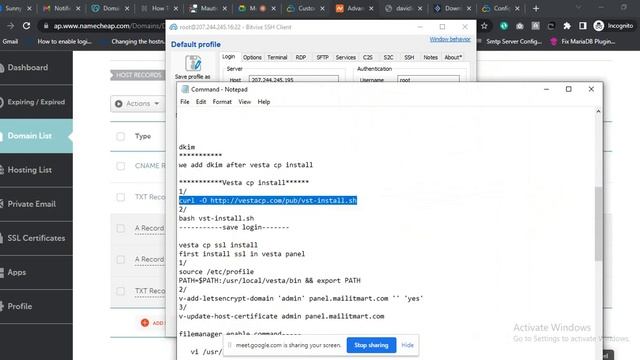The width and height of the screenshot is (640, 360).
Task: Open Fix MariaDB Plugin bookmark
Action: click(584, 42)
